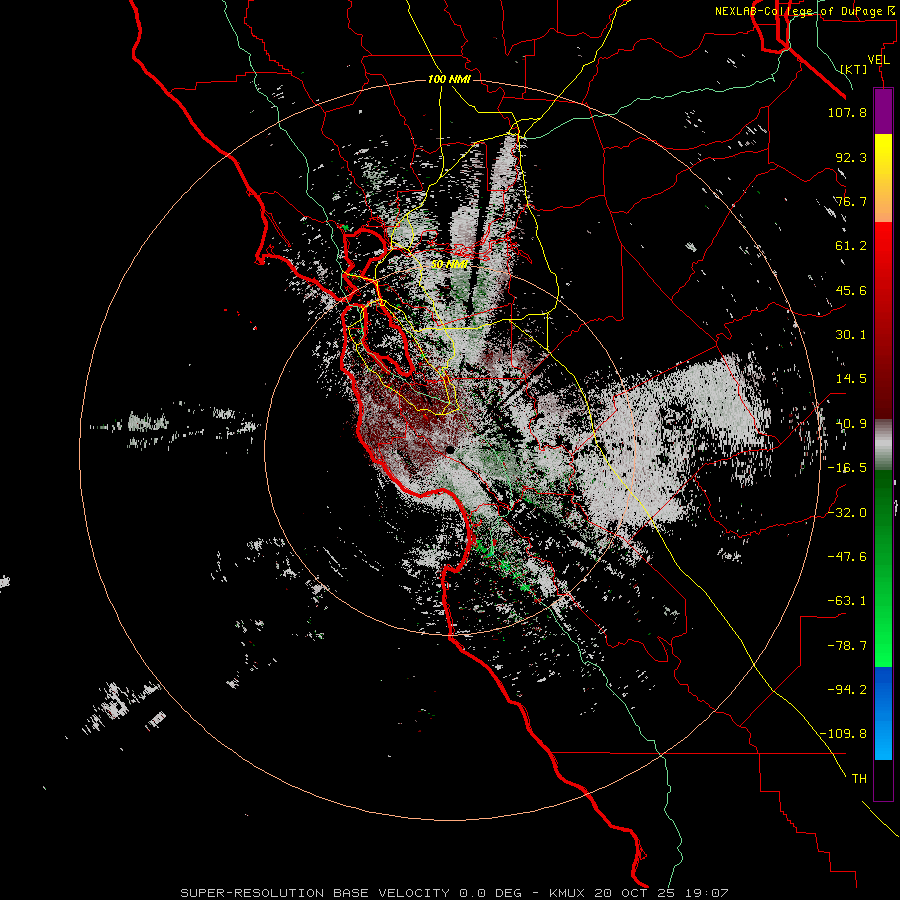The height and width of the screenshot is (900, 900).
Task: Click the -94.2 scale value
Action: 847,690
